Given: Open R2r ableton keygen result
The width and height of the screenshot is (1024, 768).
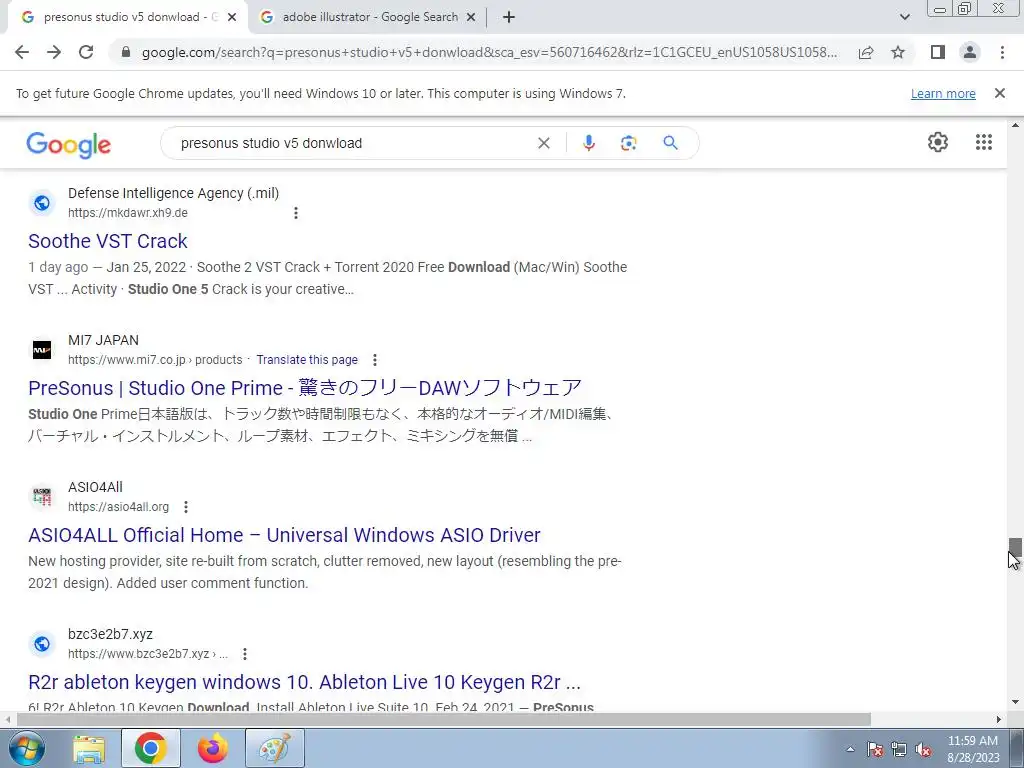Looking at the screenshot, I should 304,682.
